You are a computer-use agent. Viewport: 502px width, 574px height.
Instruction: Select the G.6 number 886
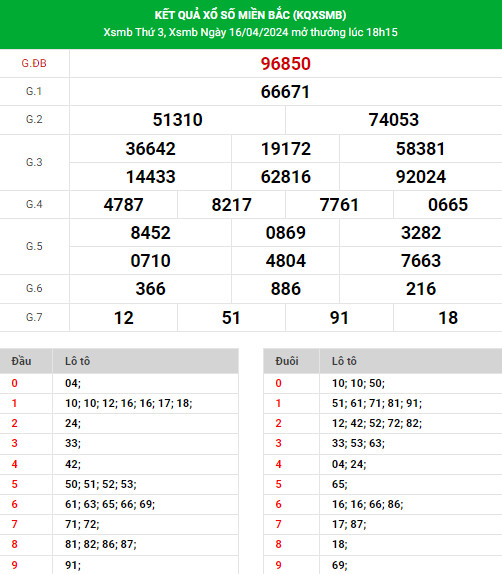(x=286, y=289)
